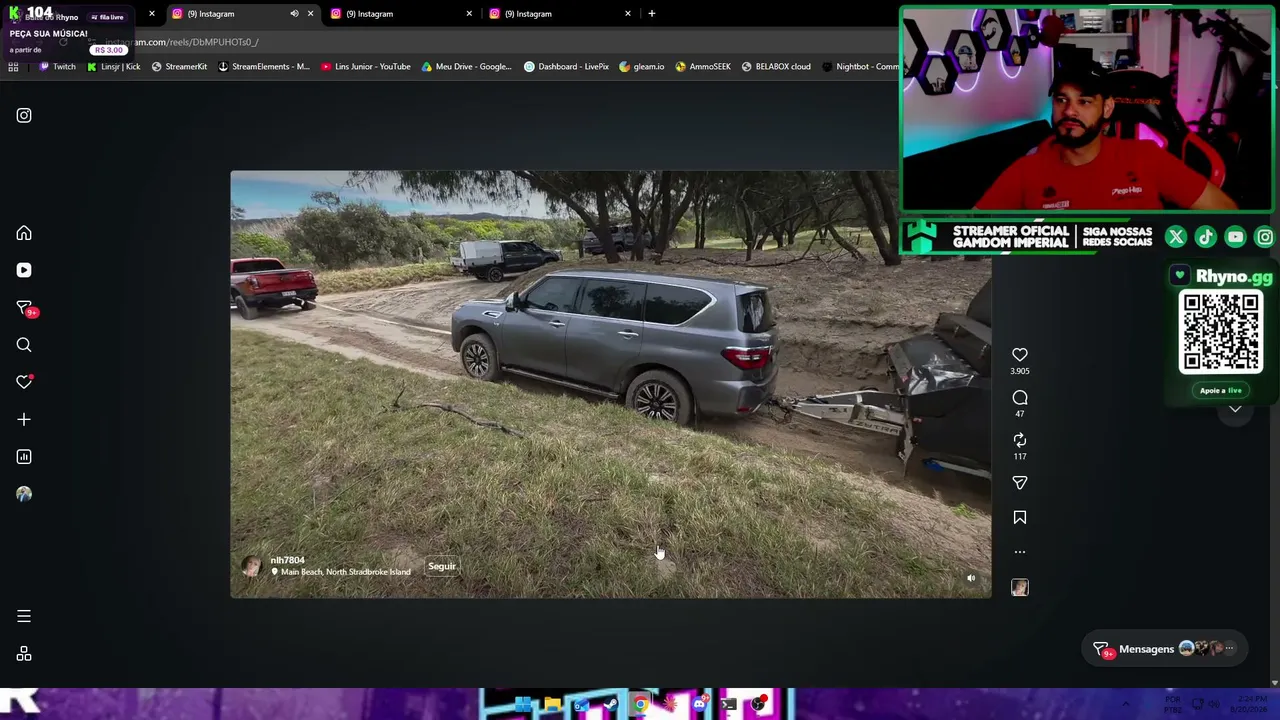The width and height of the screenshot is (1280, 720).
Task: Open the Linsjr | Kick bookmark
Action: coord(114,67)
